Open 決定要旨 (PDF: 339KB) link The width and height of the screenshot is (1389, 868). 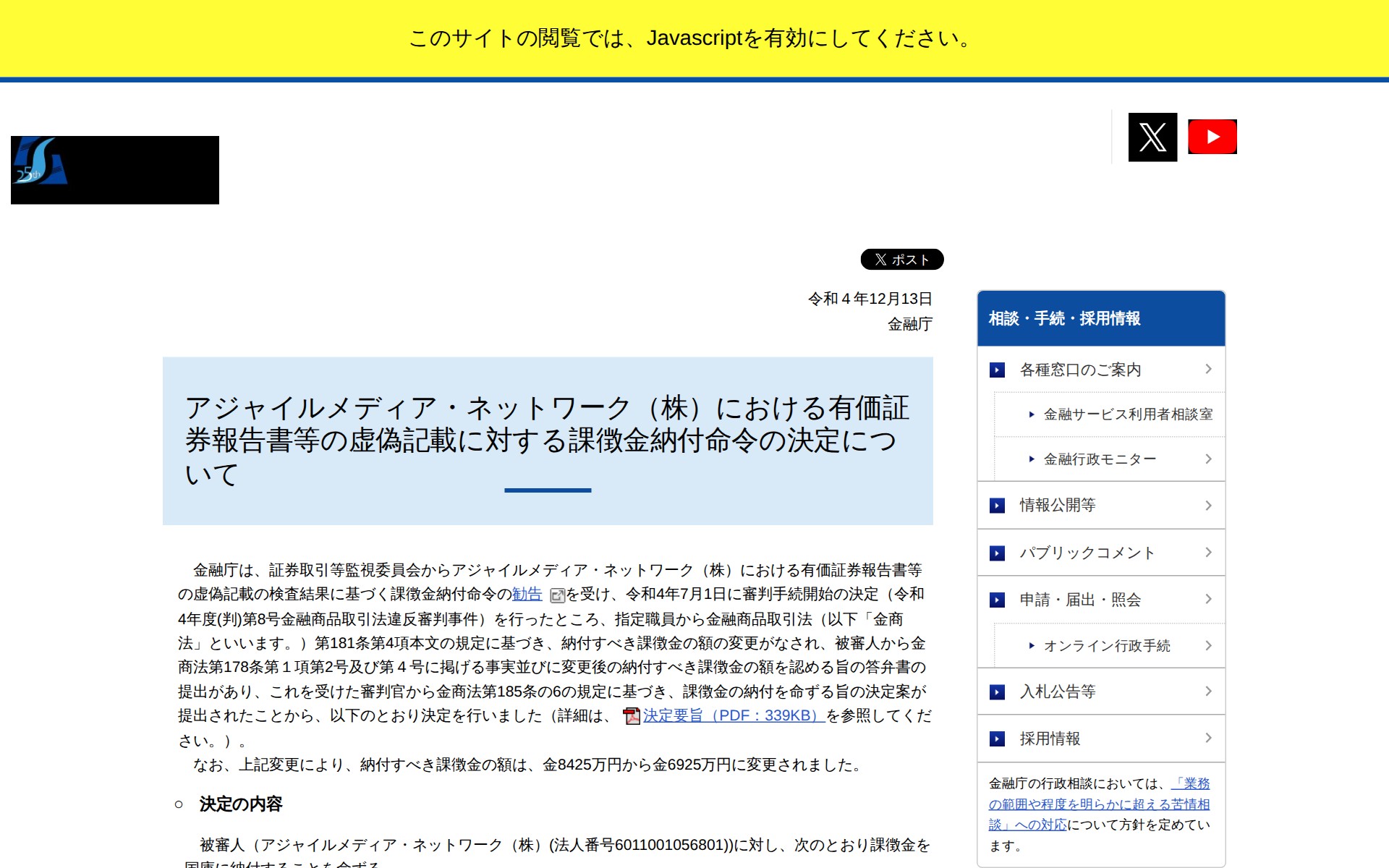[x=733, y=715]
